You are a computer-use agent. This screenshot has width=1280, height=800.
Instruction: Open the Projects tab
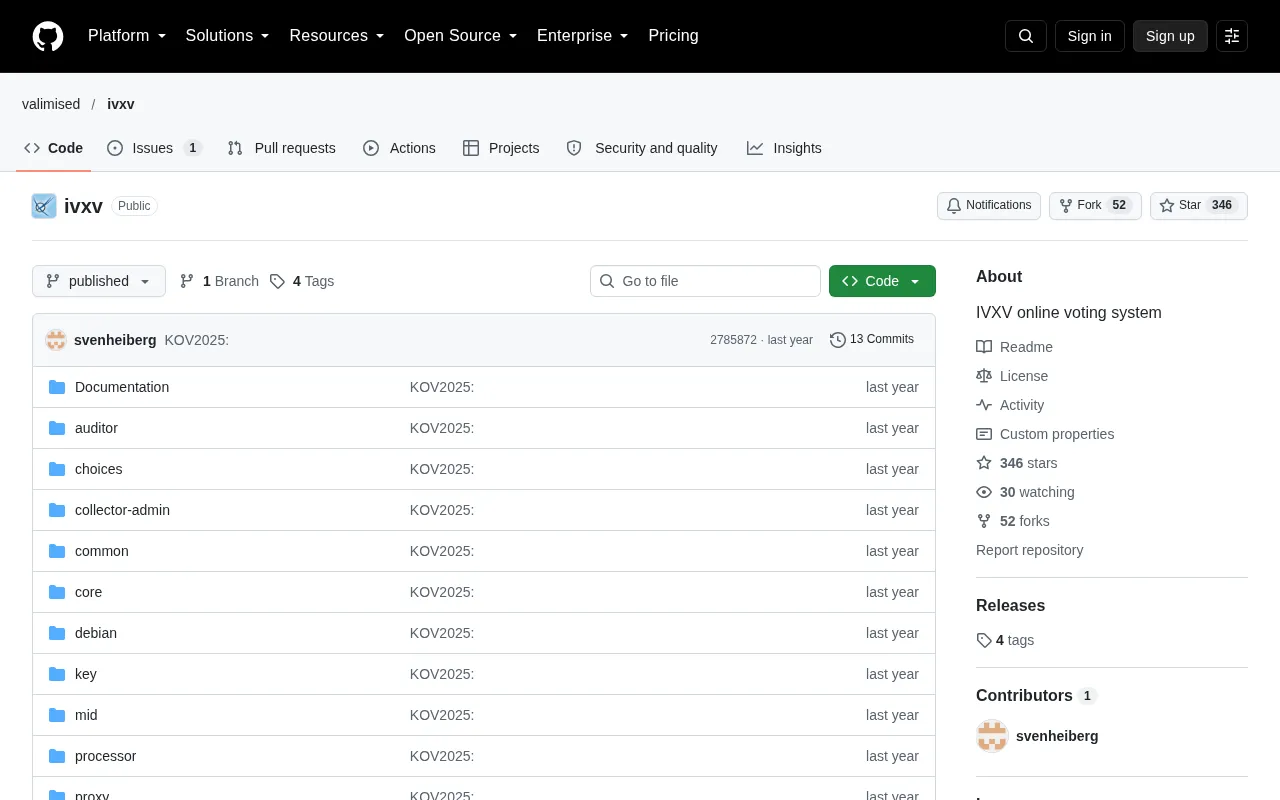coord(501,148)
